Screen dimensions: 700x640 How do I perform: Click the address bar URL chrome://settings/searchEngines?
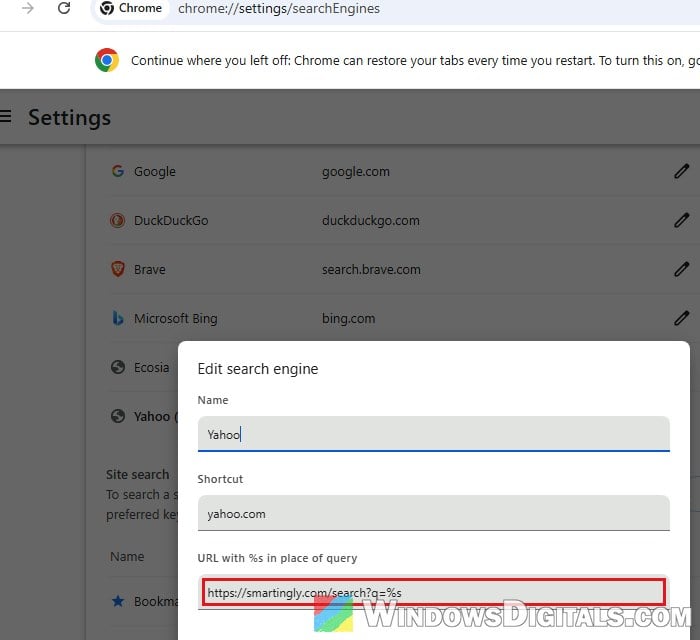click(x=279, y=8)
